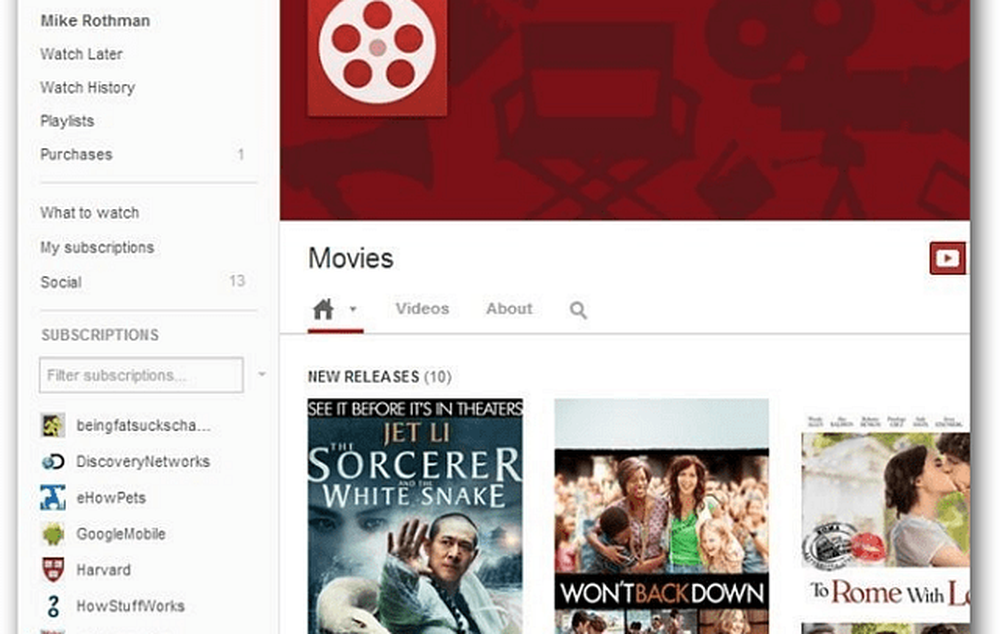Click the SUBSCRIPTIONS section header
The height and width of the screenshot is (634, 1000).
pyautogui.click(x=100, y=335)
